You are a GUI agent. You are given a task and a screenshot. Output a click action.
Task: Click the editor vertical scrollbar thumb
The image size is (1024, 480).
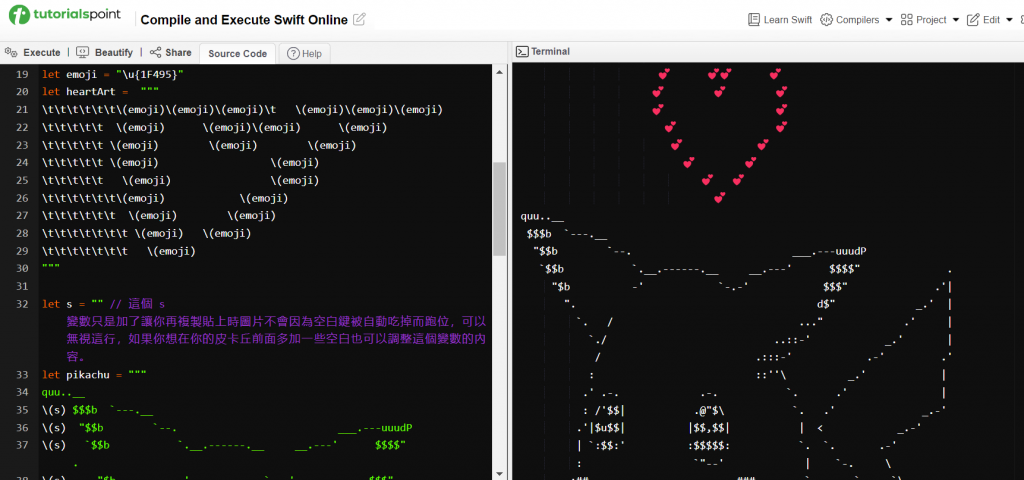click(x=500, y=209)
